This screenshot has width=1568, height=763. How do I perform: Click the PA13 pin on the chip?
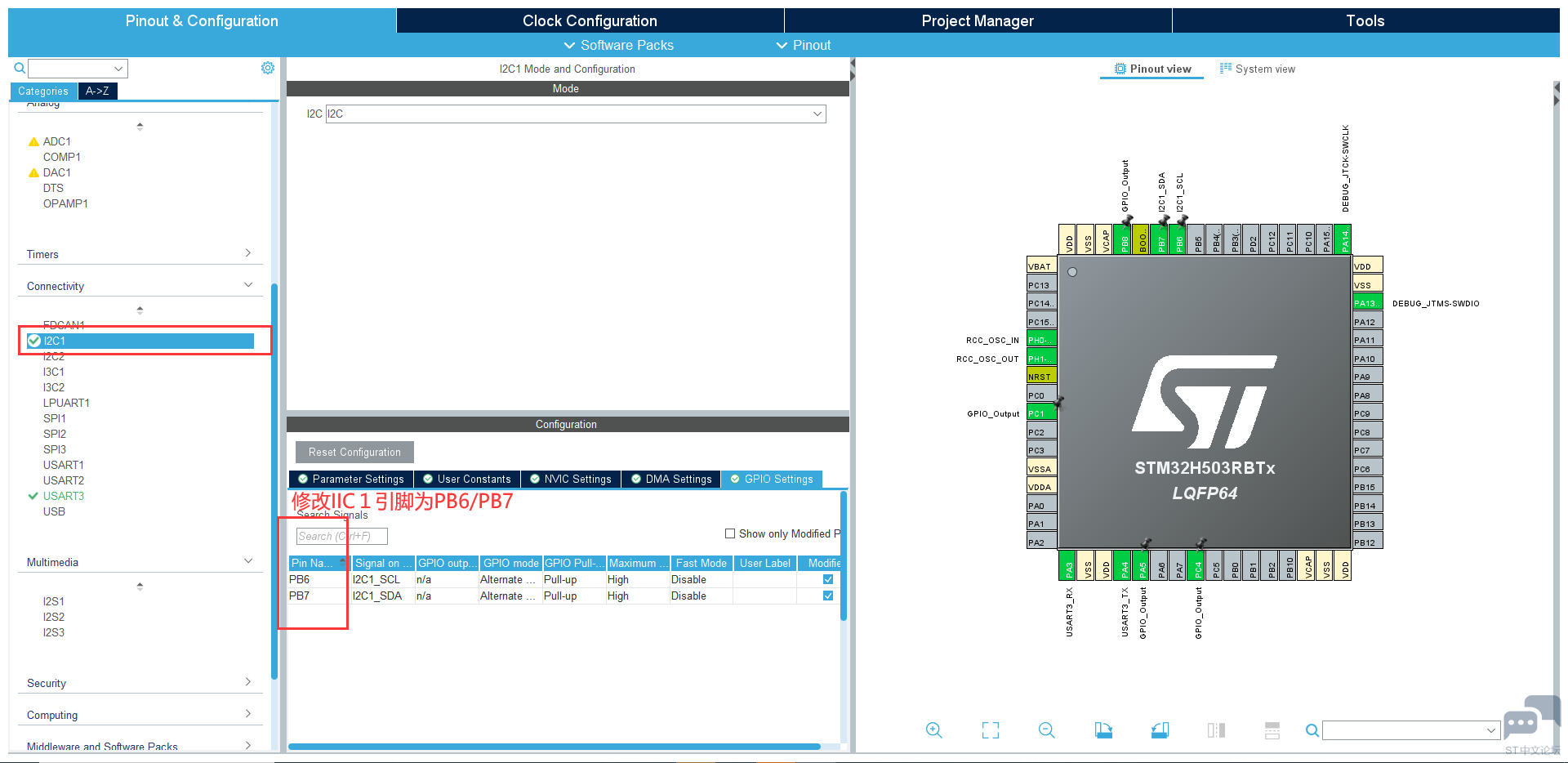pyautogui.click(x=1368, y=303)
